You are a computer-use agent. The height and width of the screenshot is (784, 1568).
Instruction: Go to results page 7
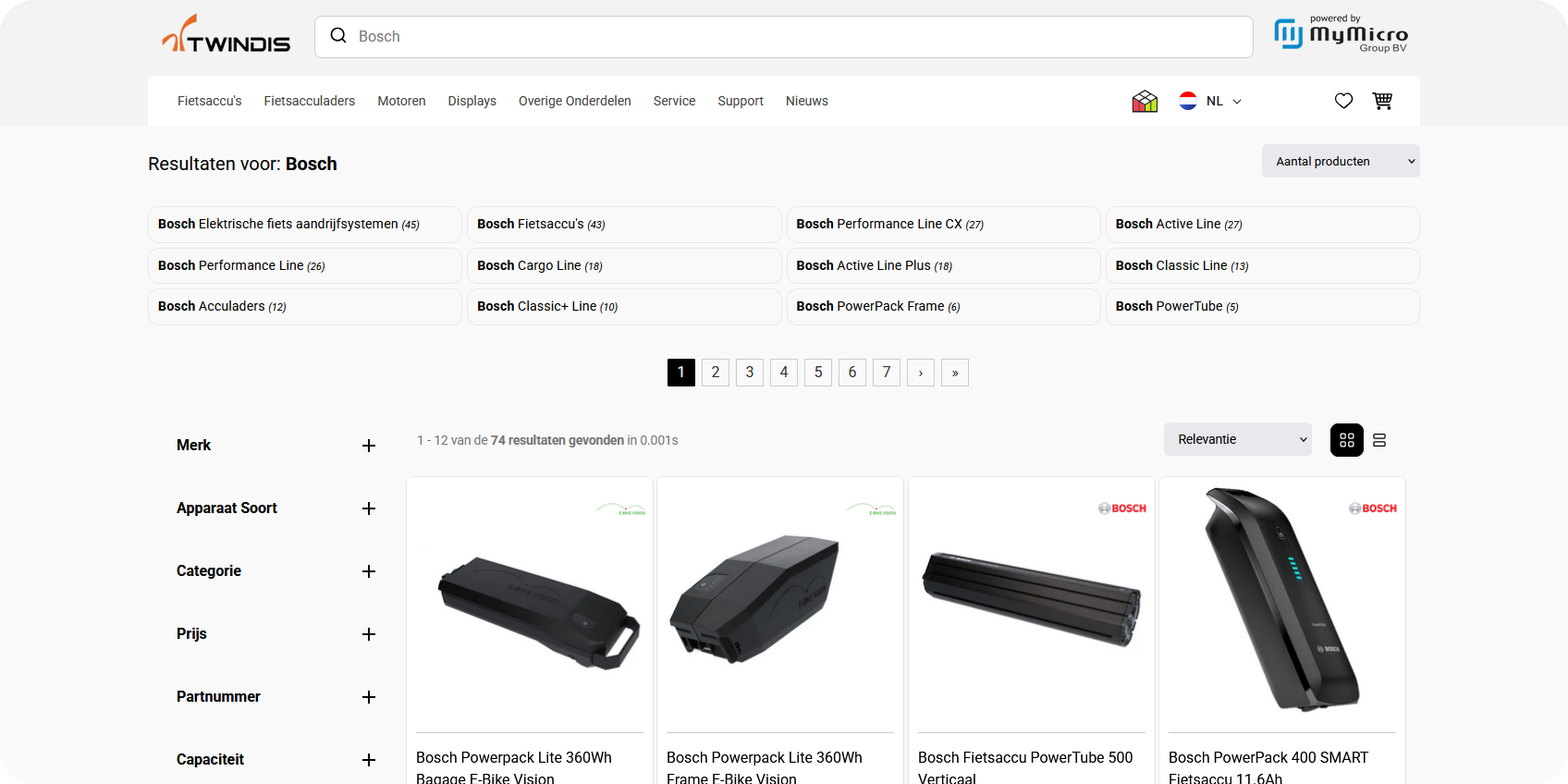click(x=887, y=373)
